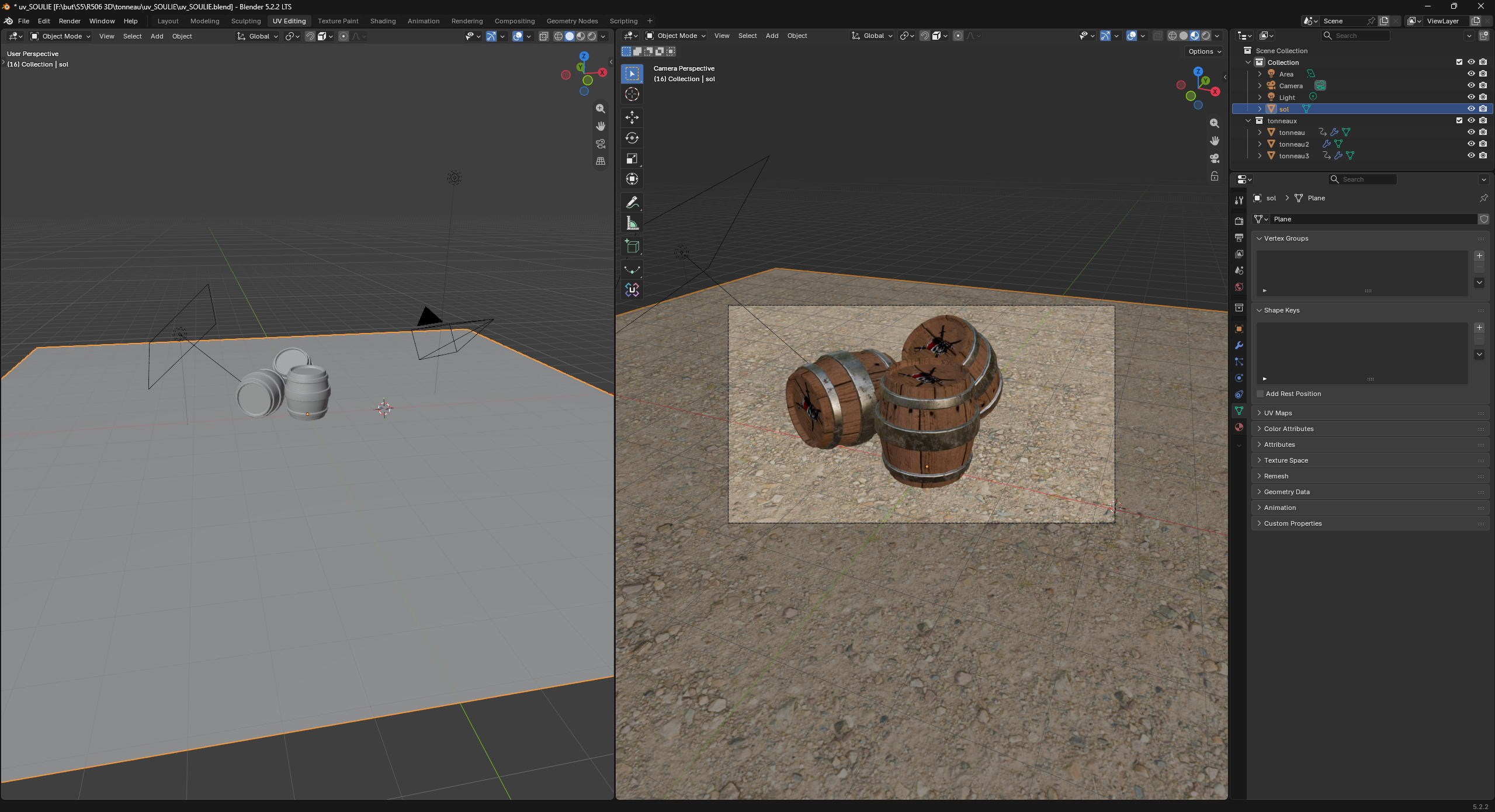Select the Annotate pencil tool
This screenshot has width=1495, height=812.
632,203
